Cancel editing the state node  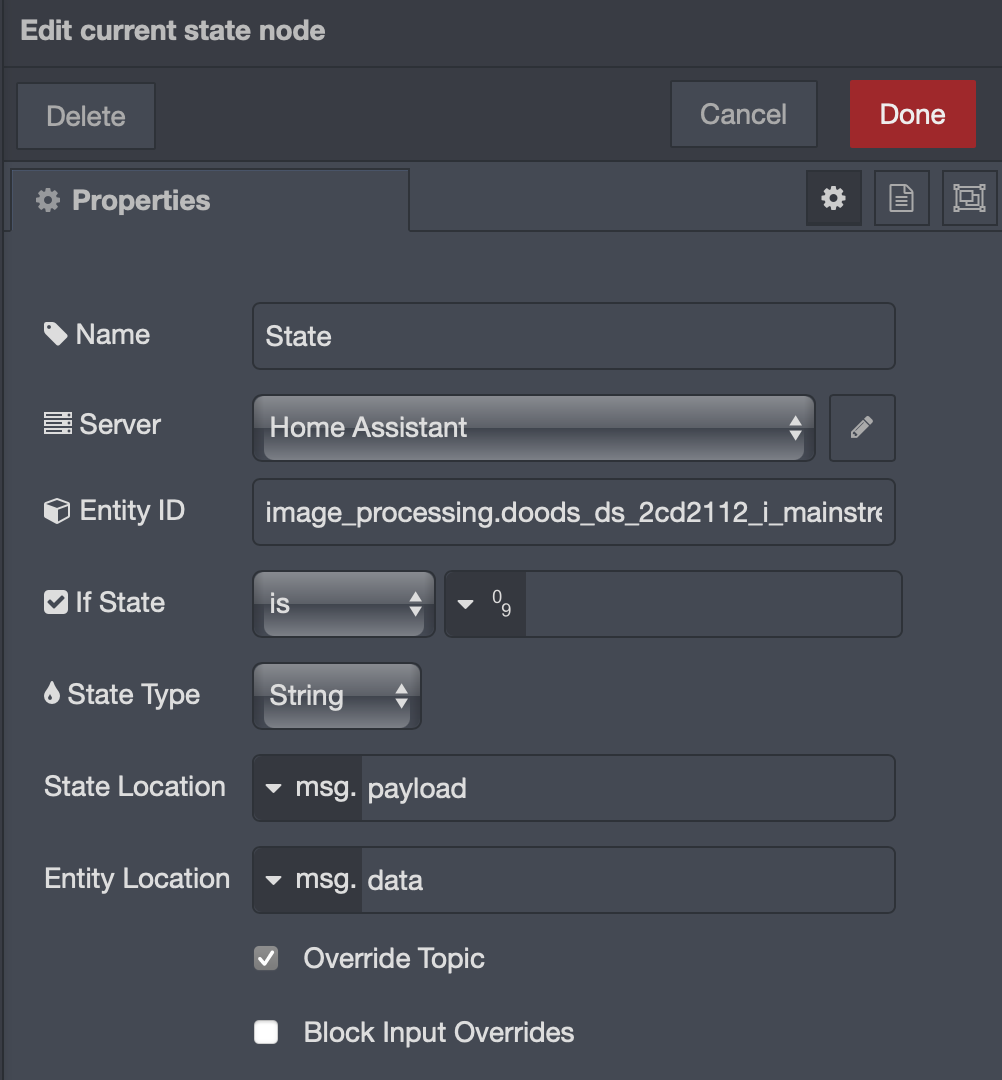click(x=743, y=114)
